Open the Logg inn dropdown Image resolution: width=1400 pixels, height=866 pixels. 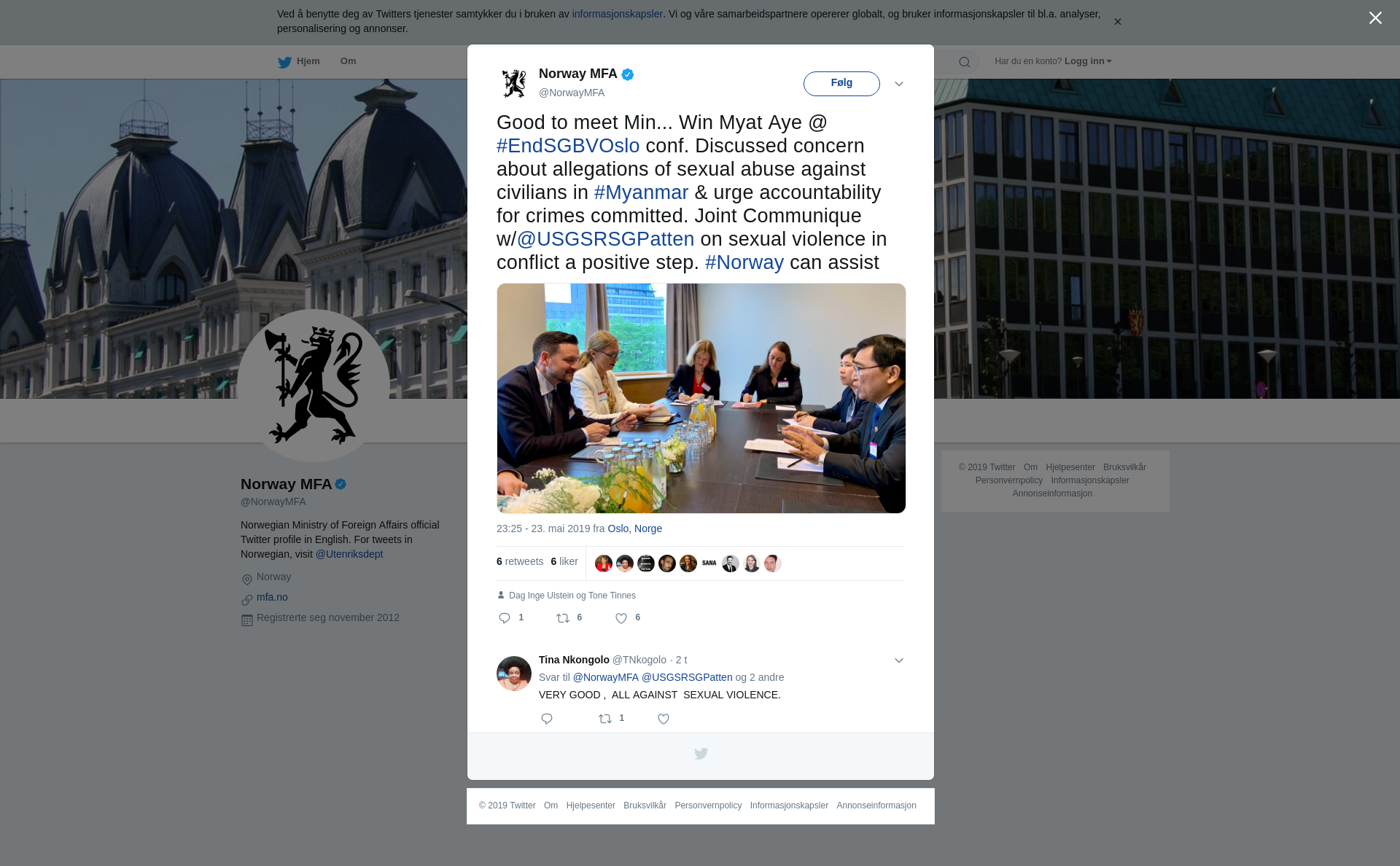coord(1088,61)
